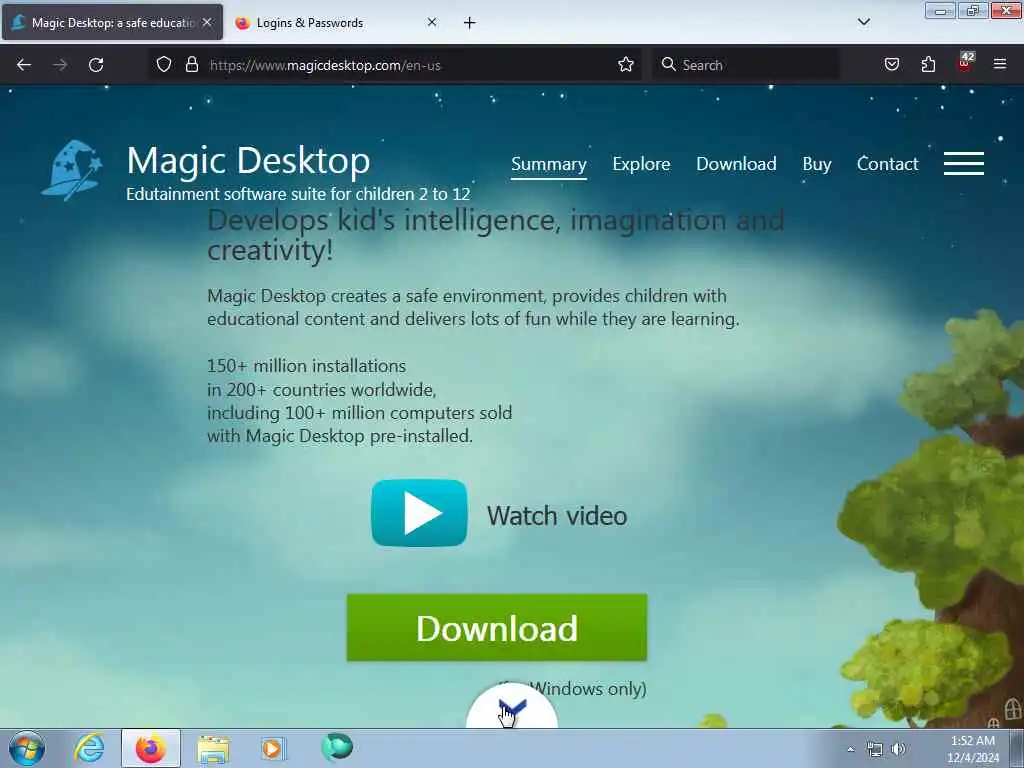Open the Windows Start menu
The image size is (1024, 768).
pos(27,748)
